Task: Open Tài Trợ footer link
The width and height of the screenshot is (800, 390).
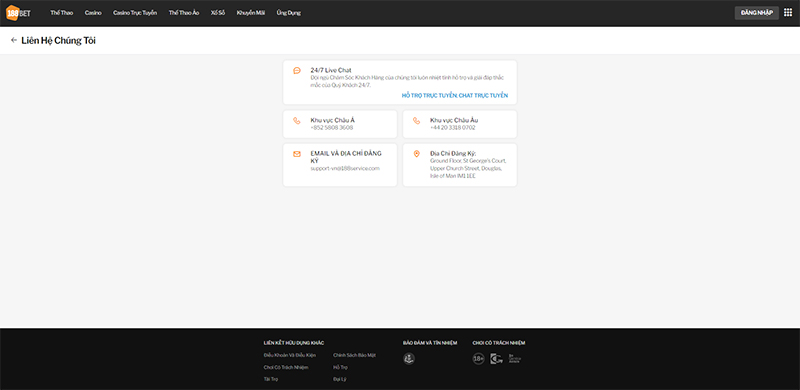Action: coord(271,379)
